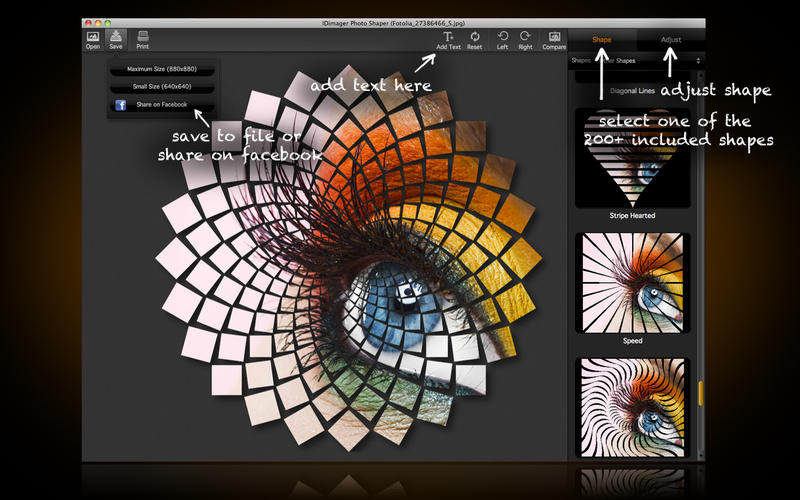Reset the image with the Reset icon
The height and width of the screenshot is (500, 800).
pos(475,38)
